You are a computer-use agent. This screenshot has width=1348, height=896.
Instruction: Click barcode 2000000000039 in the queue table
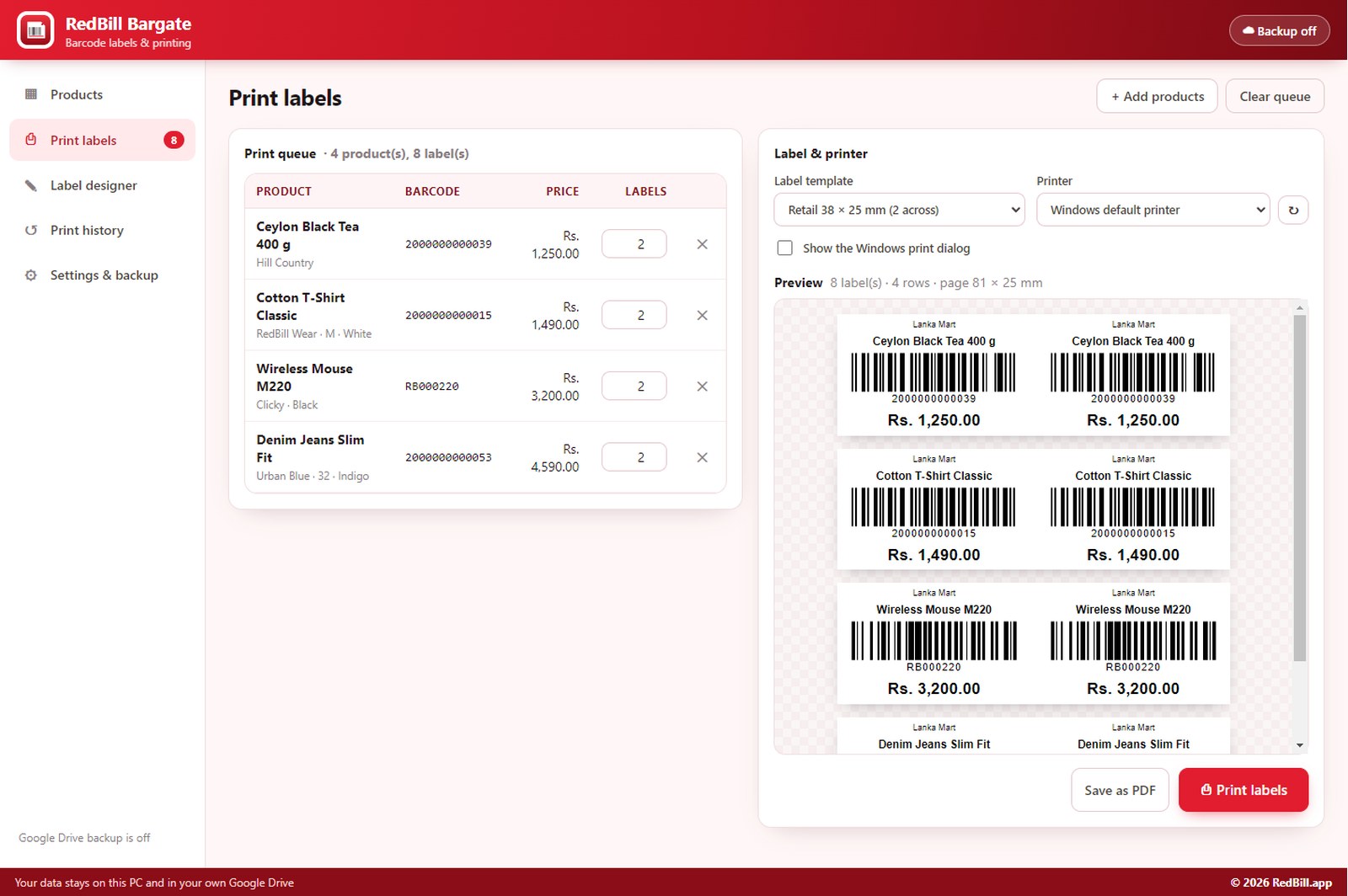pos(448,244)
